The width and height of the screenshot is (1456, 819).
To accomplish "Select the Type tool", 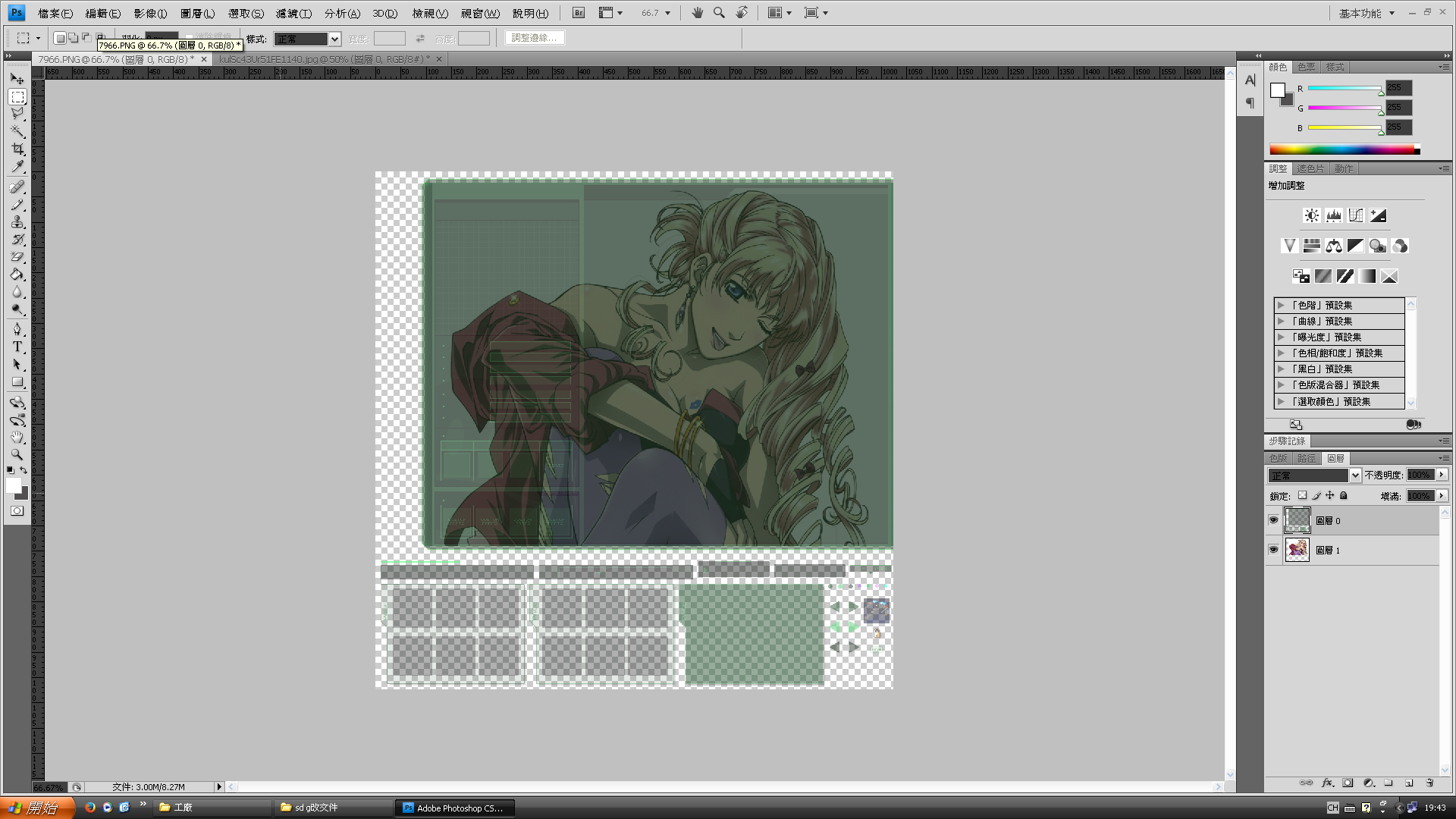I will point(17,347).
